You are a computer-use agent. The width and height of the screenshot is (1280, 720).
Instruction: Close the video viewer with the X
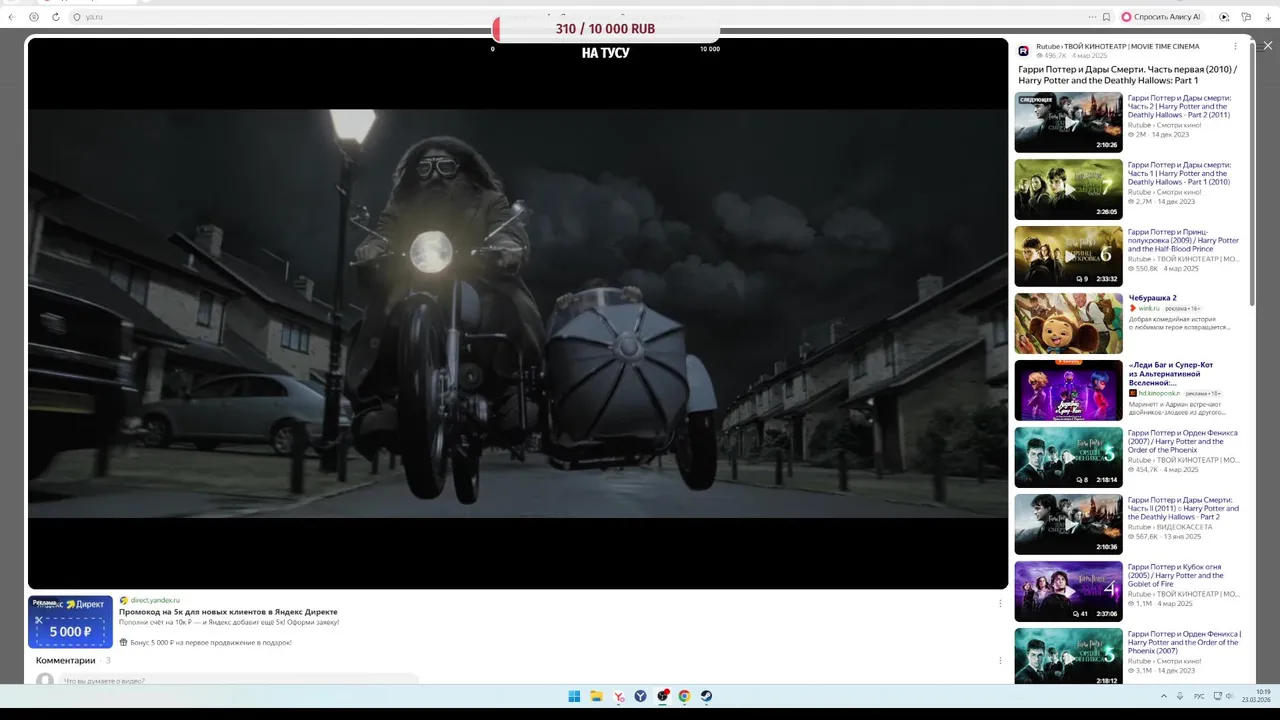(x=1268, y=46)
